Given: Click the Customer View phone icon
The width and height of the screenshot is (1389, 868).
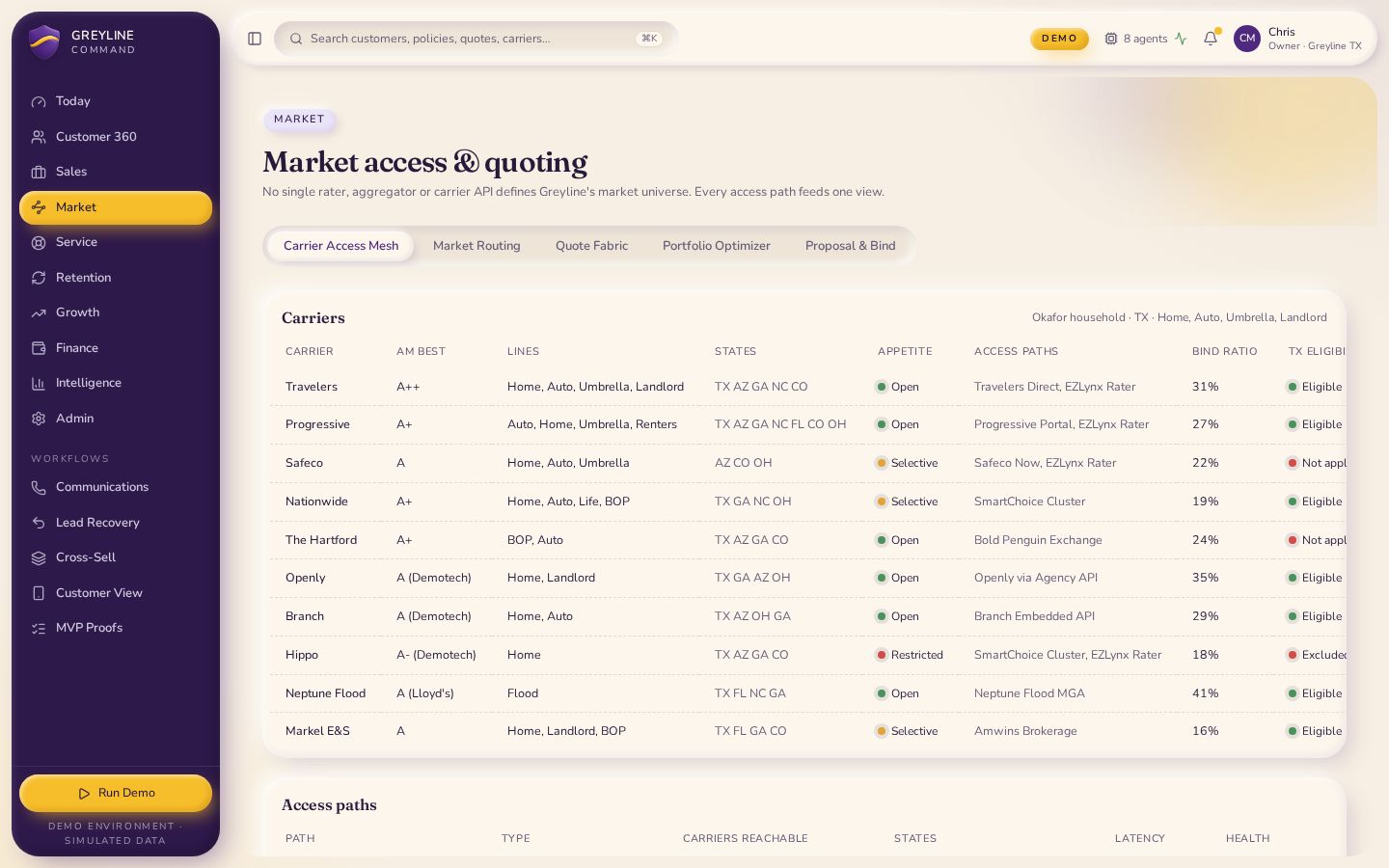Looking at the screenshot, I should 39,593.
